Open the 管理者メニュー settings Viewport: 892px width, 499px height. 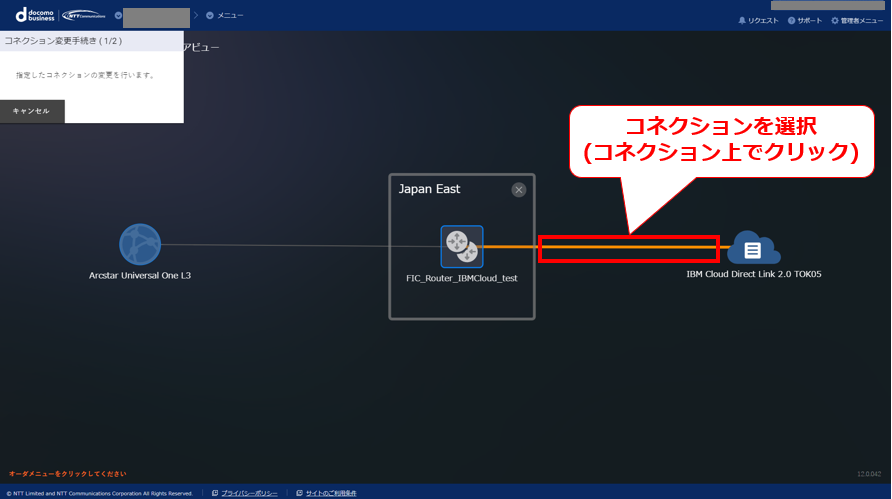[x=857, y=20]
